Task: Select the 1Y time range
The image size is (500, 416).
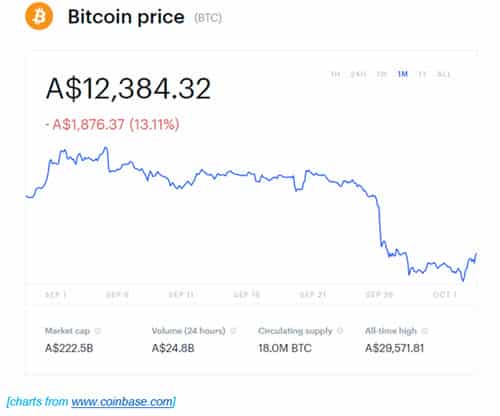Action: [422, 74]
